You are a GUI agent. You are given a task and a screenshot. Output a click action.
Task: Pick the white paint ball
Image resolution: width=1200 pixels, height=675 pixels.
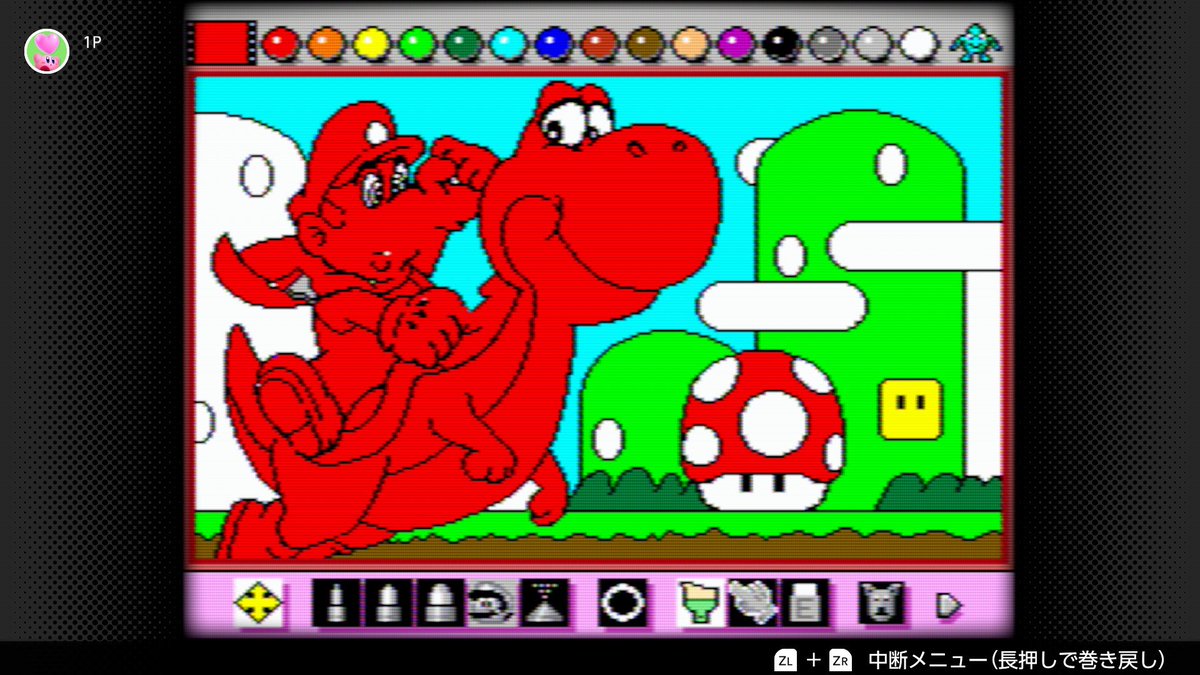(918, 43)
